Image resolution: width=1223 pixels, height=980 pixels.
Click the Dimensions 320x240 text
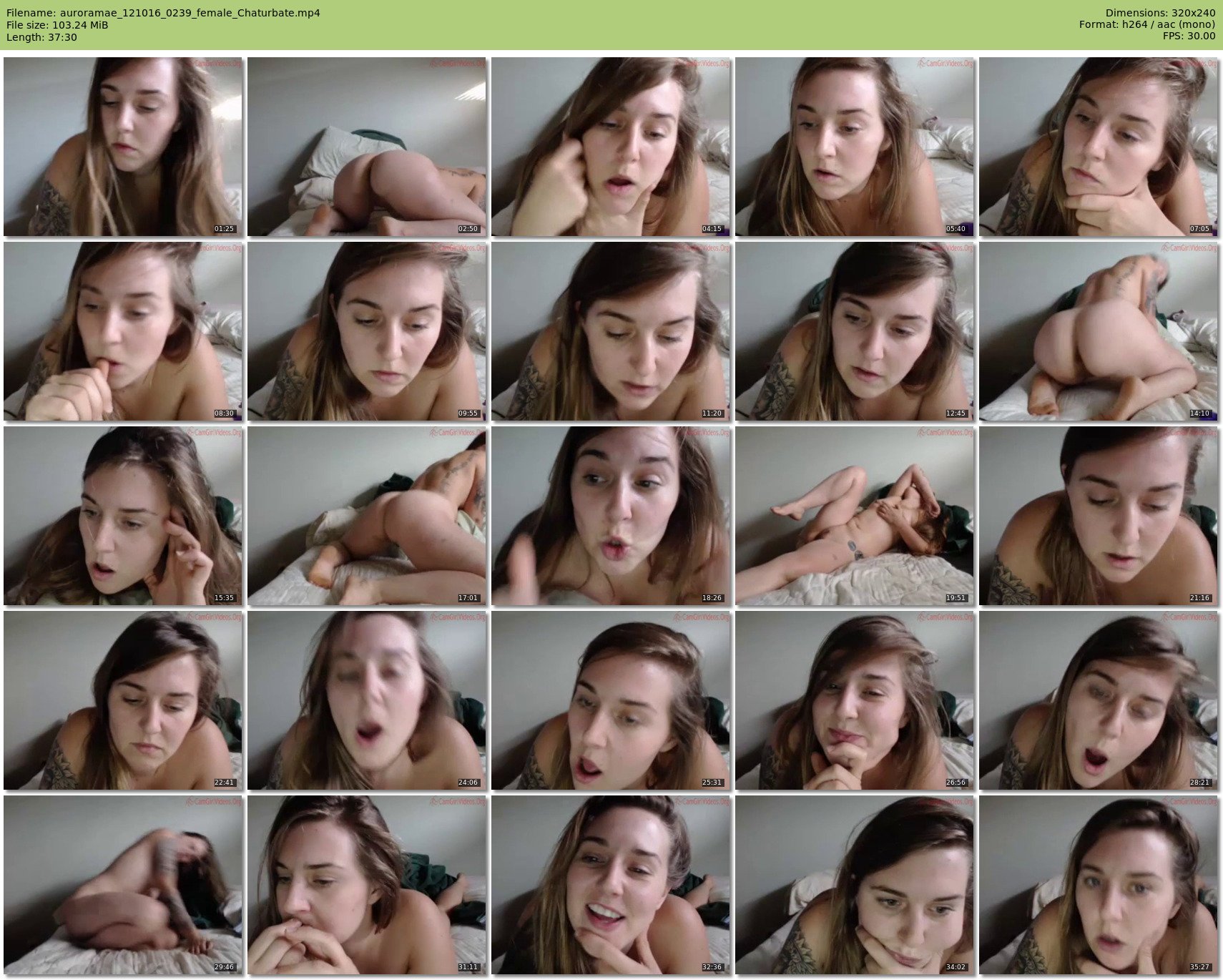tap(1160, 13)
